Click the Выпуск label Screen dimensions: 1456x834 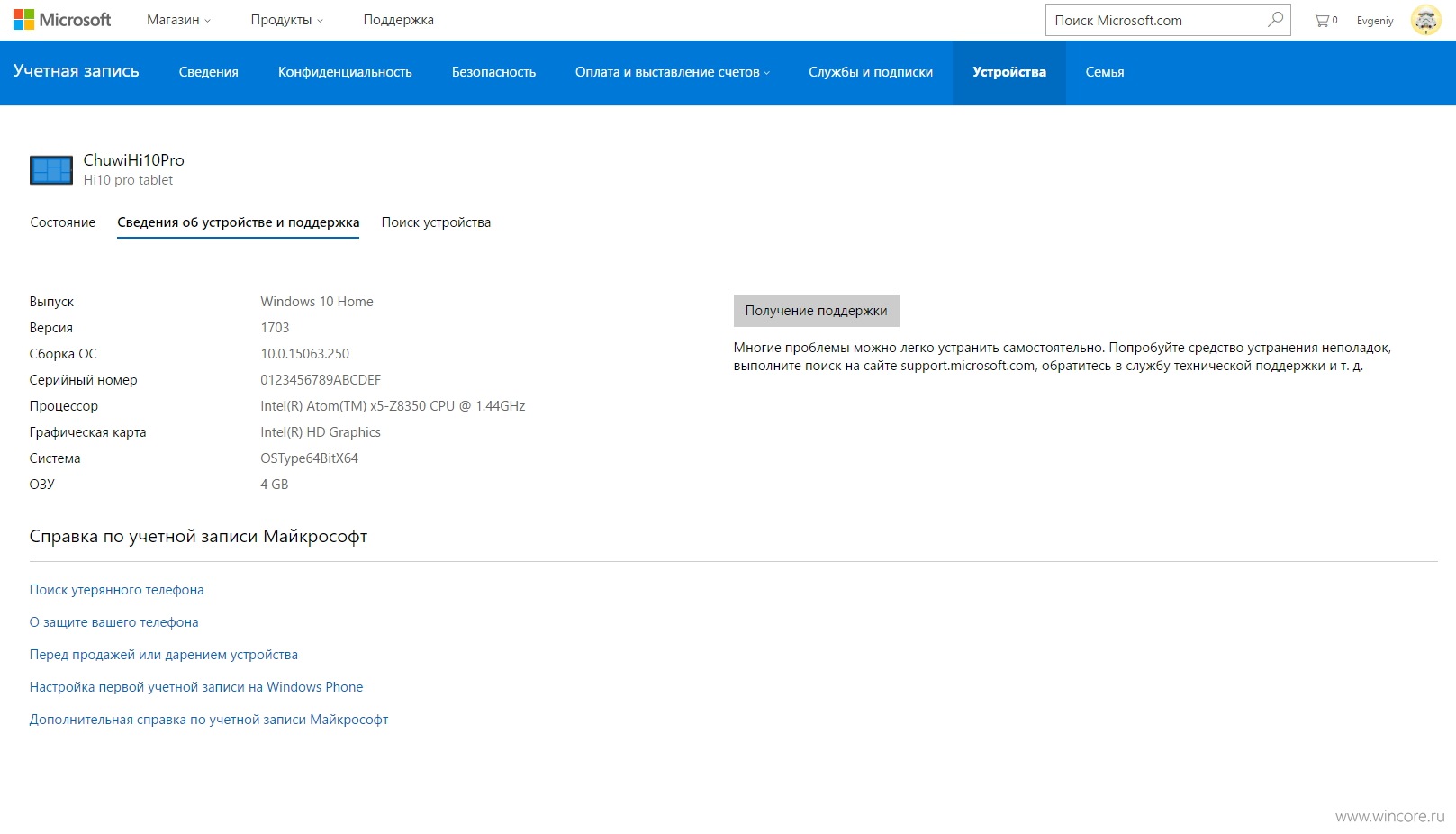51,302
